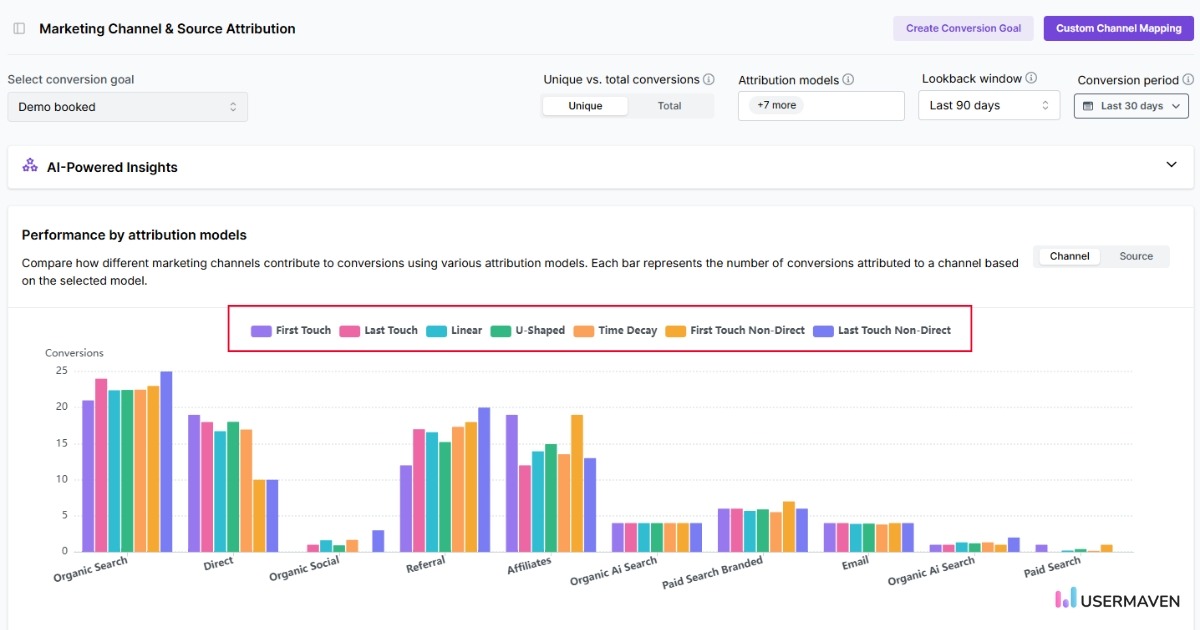The width and height of the screenshot is (1200, 630).
Task: Open the Unique vs. total conversions info tooltip
Action: (x=707, y=79)
